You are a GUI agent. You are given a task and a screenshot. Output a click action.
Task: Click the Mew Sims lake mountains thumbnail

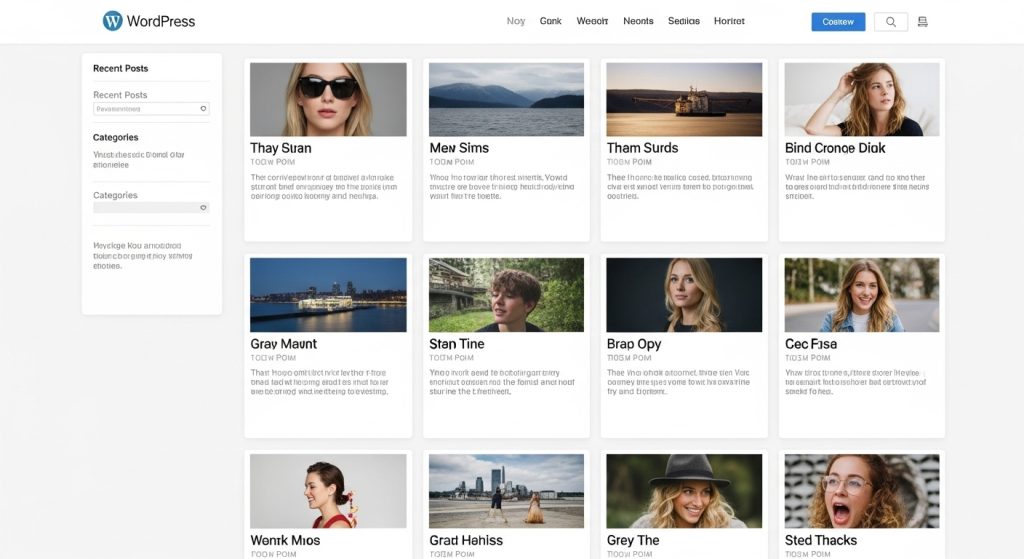(x=506, y=99)
